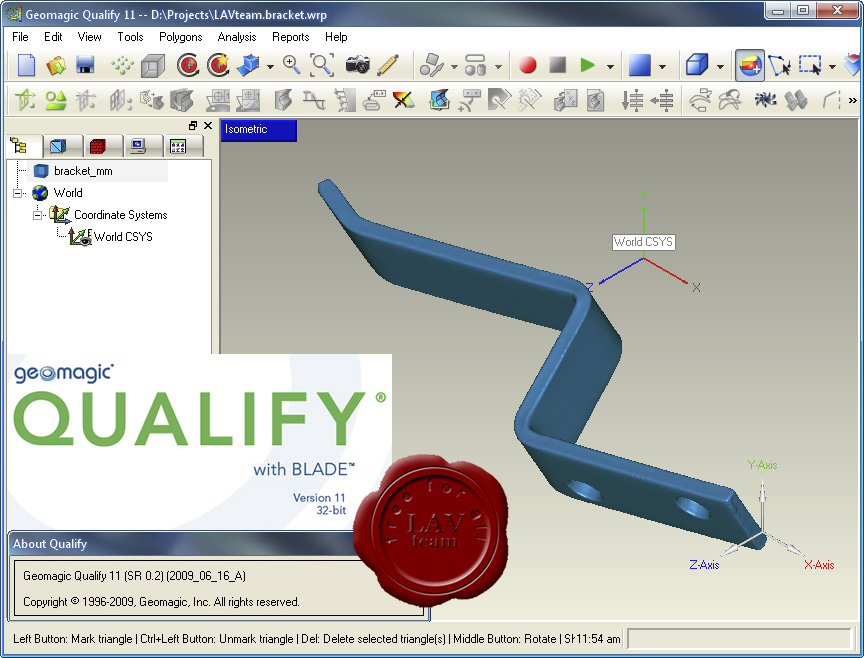Click the rectangle selection tool icon

[x=810, y=65]
